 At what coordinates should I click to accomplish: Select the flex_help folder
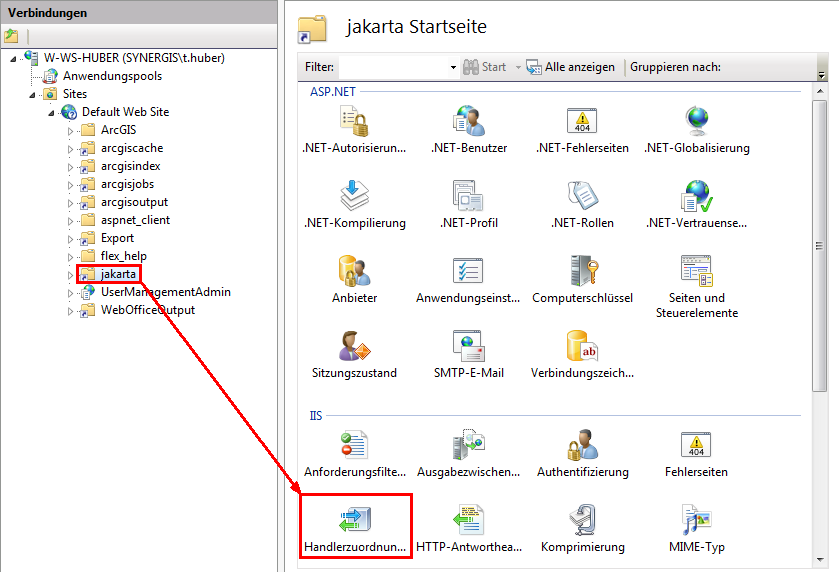124,256
